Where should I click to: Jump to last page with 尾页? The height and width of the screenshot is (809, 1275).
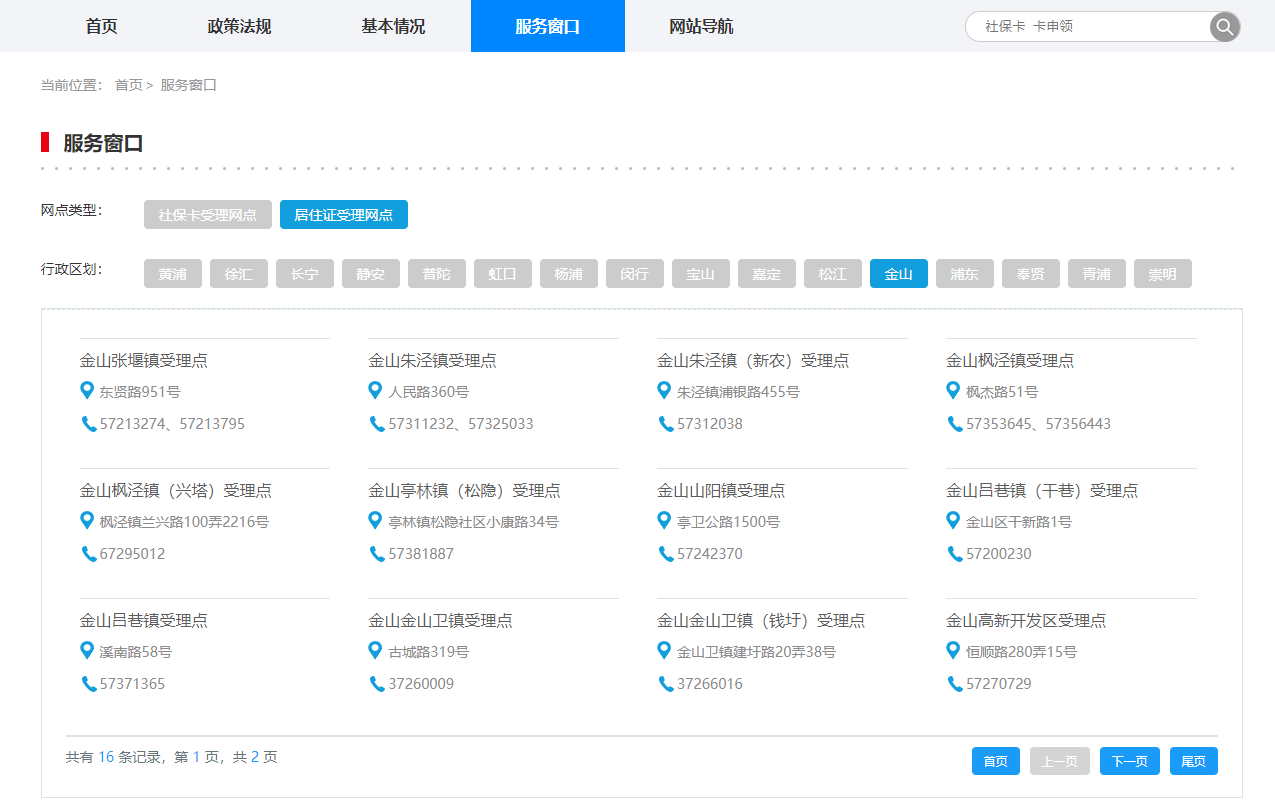coord(1194,761)
